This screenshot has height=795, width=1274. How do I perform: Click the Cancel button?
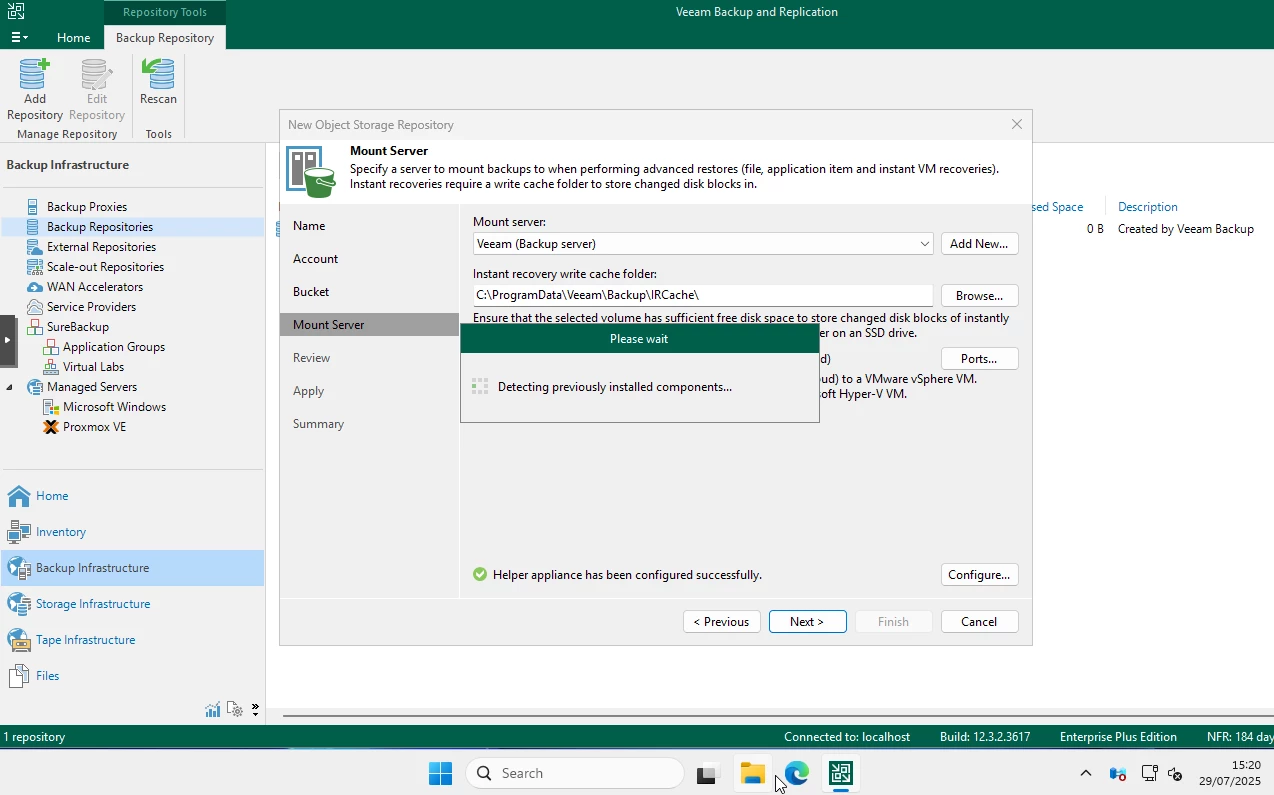click(x=979, y=622)
